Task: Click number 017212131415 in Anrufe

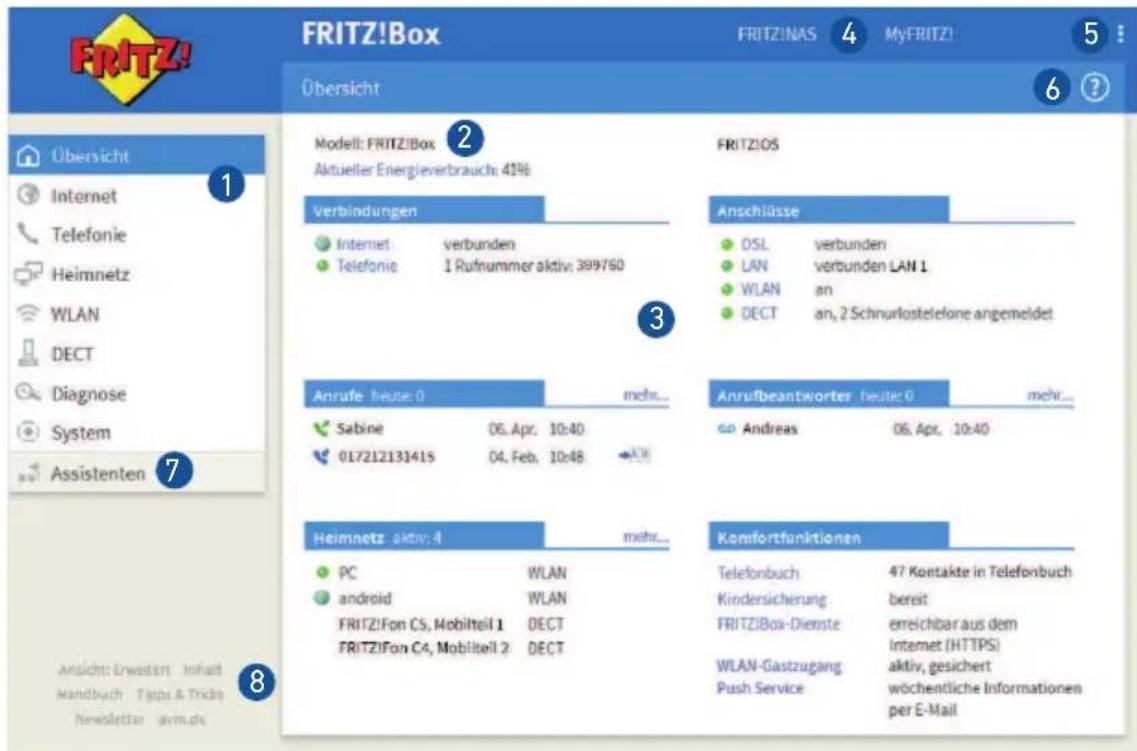Action: [x=386, y=457]
